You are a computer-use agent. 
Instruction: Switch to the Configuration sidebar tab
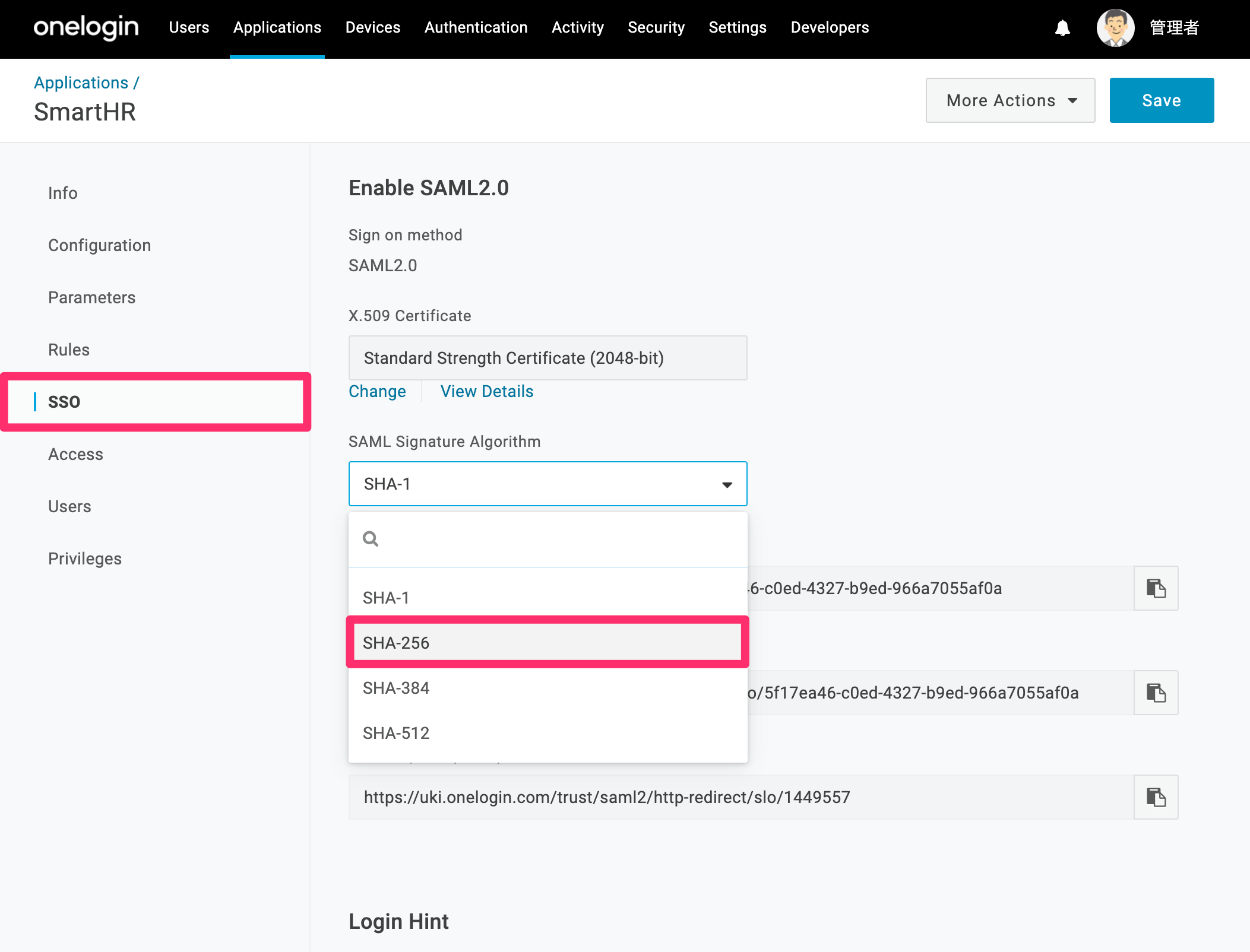point(99,245)
